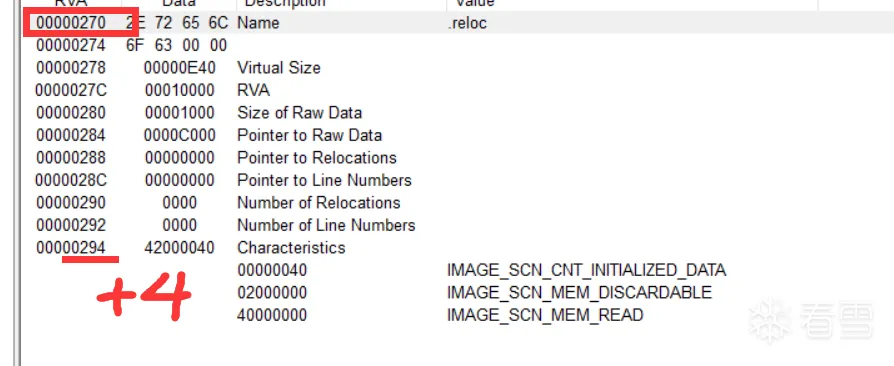The width and height of the screenshot is (894, 366).
Task: Click data value 00010000
Action: tap(180, 90)
